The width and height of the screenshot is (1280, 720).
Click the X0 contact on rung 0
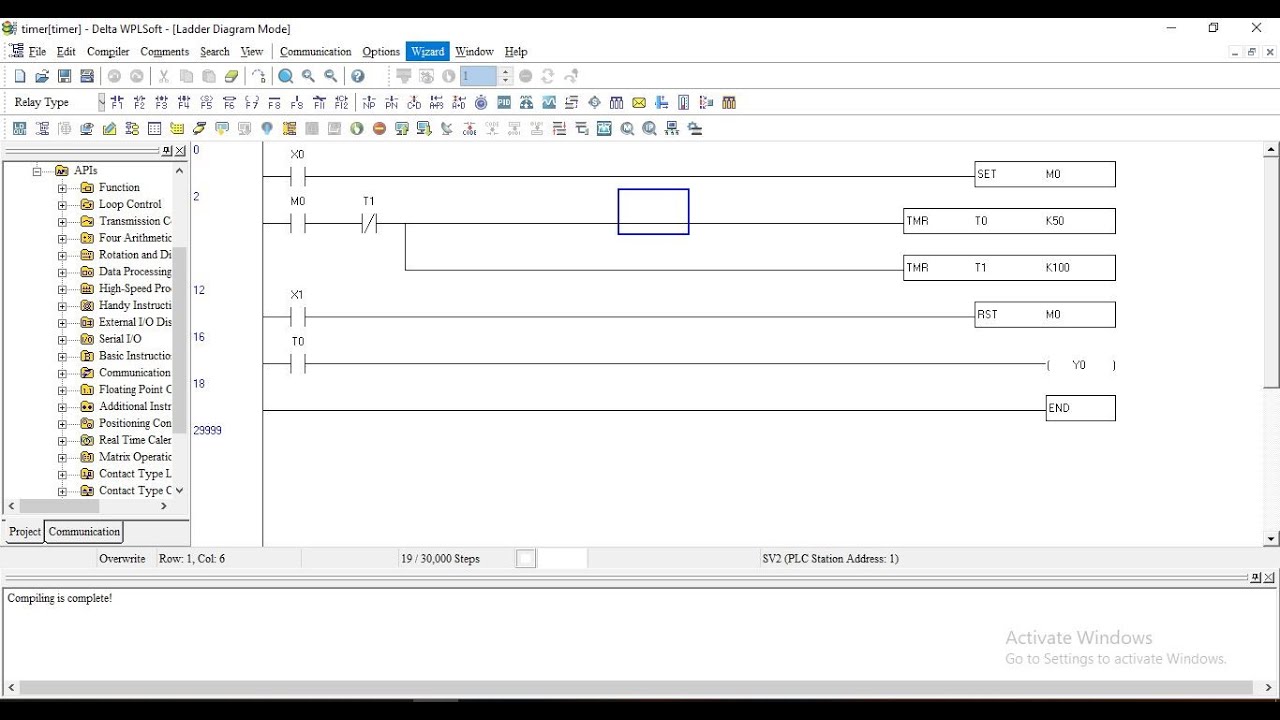[x=297, y=177]
